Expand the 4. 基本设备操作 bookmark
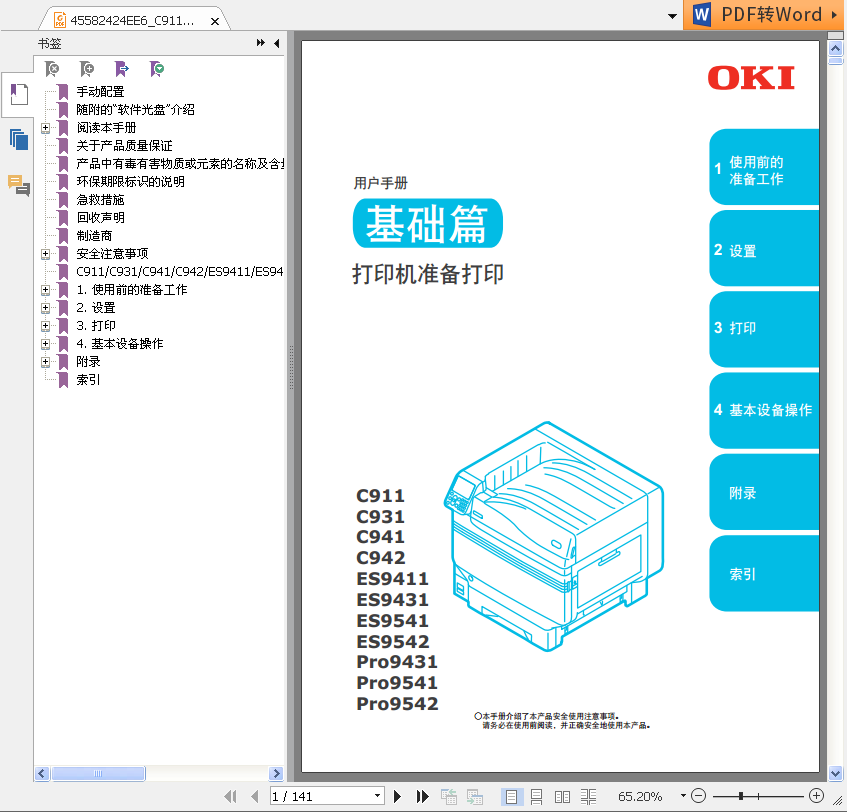 pos(45,344)
